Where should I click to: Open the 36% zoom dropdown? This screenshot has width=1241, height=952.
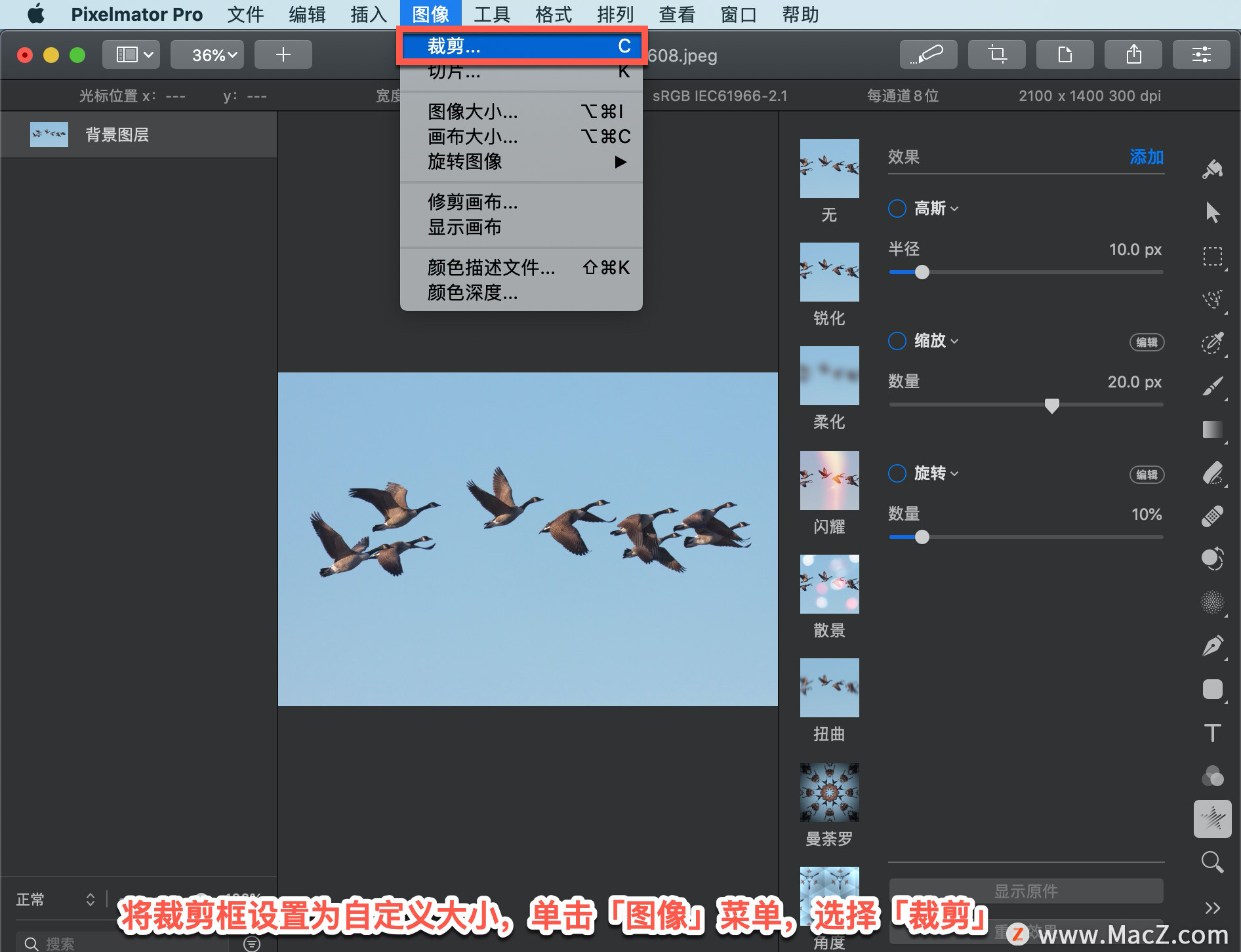pyautogui.click(x=207, y=54)
